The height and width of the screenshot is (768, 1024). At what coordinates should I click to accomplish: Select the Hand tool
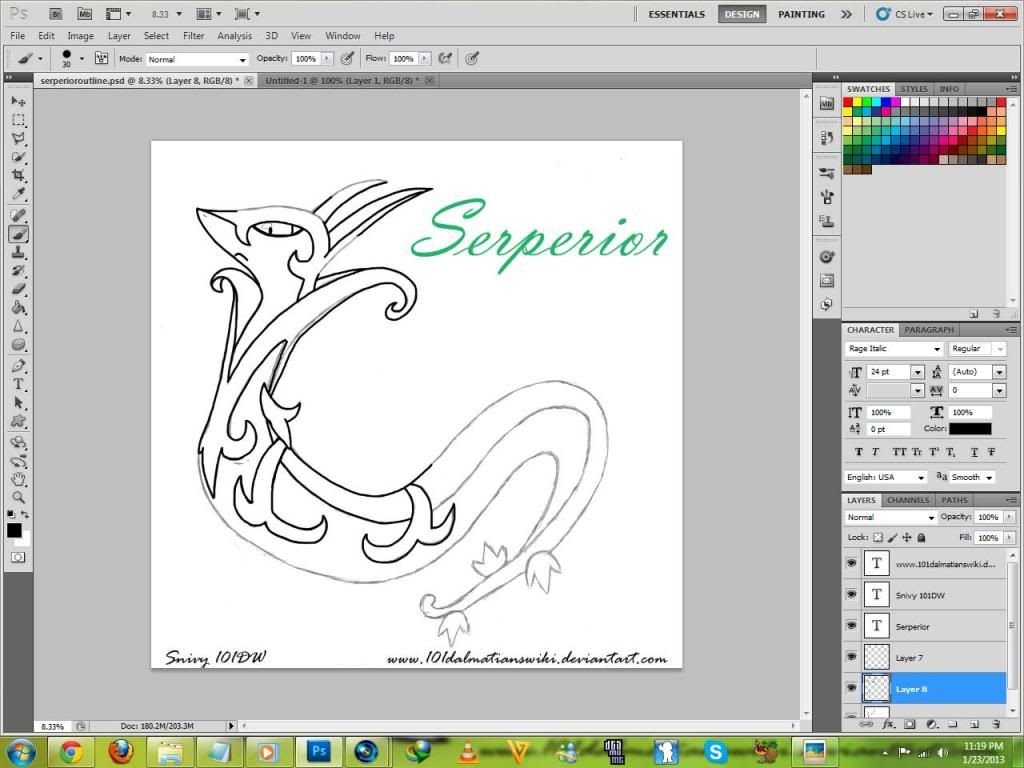click(18, 479)
